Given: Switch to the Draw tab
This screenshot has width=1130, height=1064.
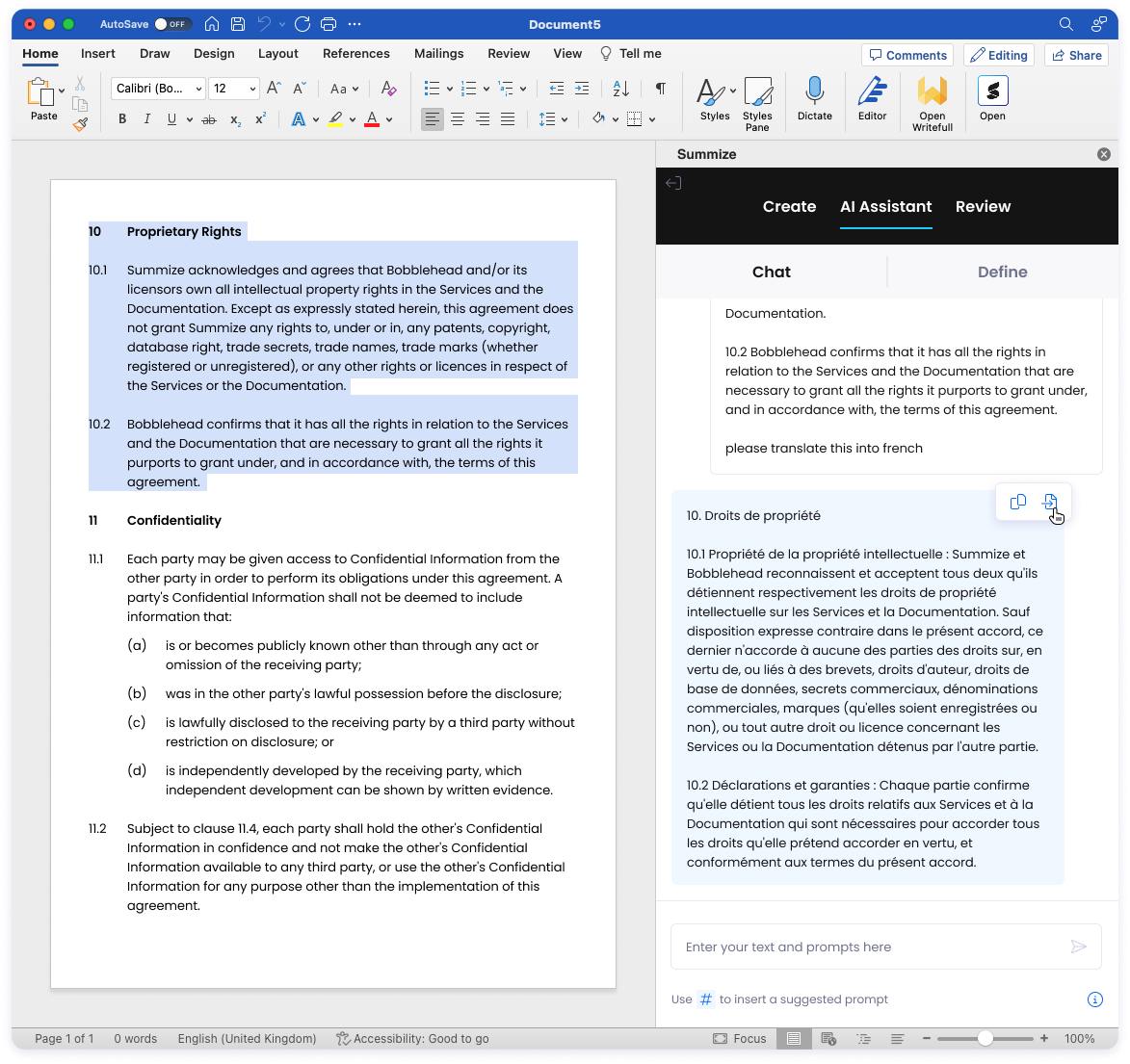Looking at the screenshot, I should click(x=155, y=53).
